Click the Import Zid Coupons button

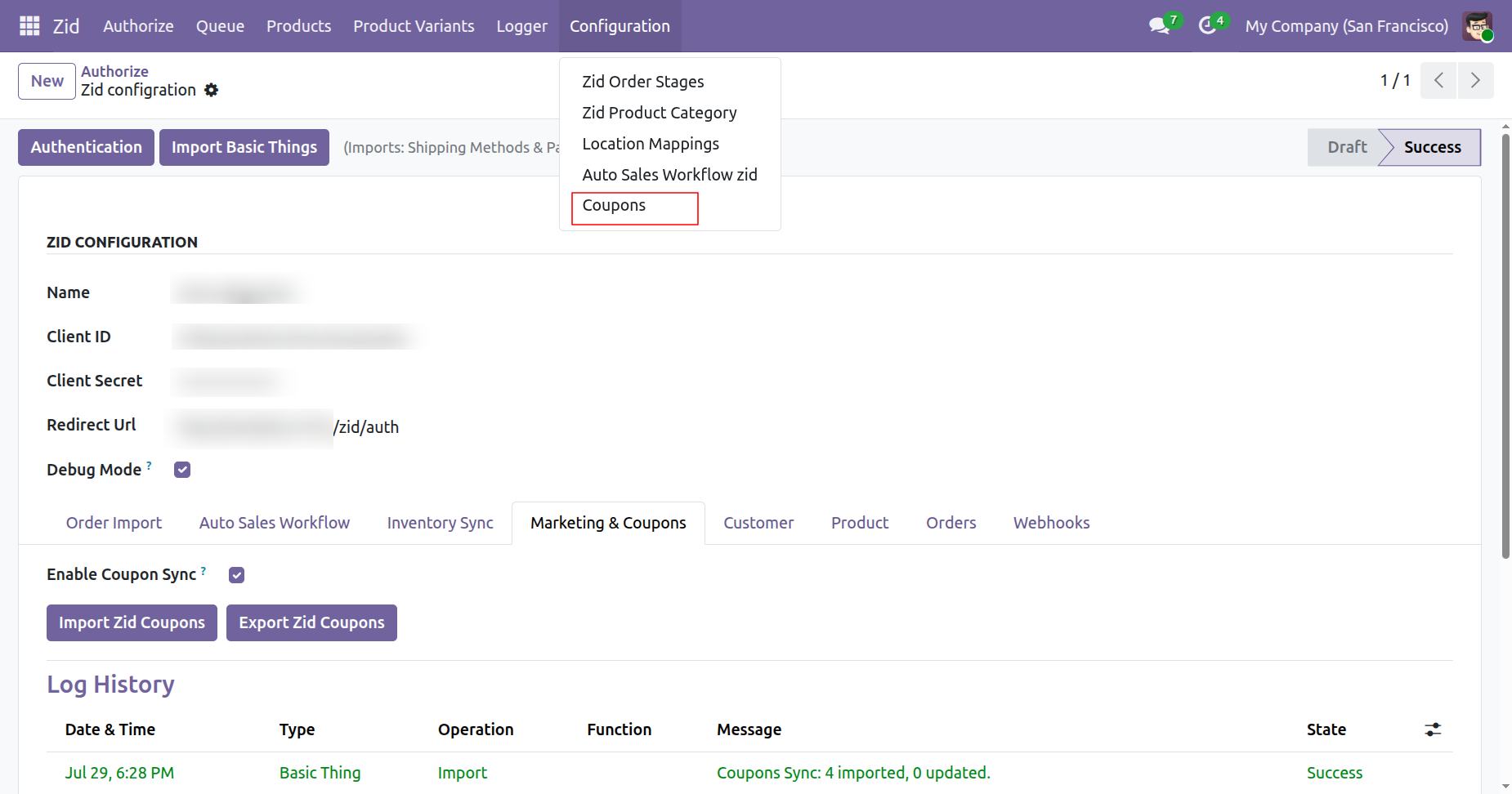(x=132, y=622)
